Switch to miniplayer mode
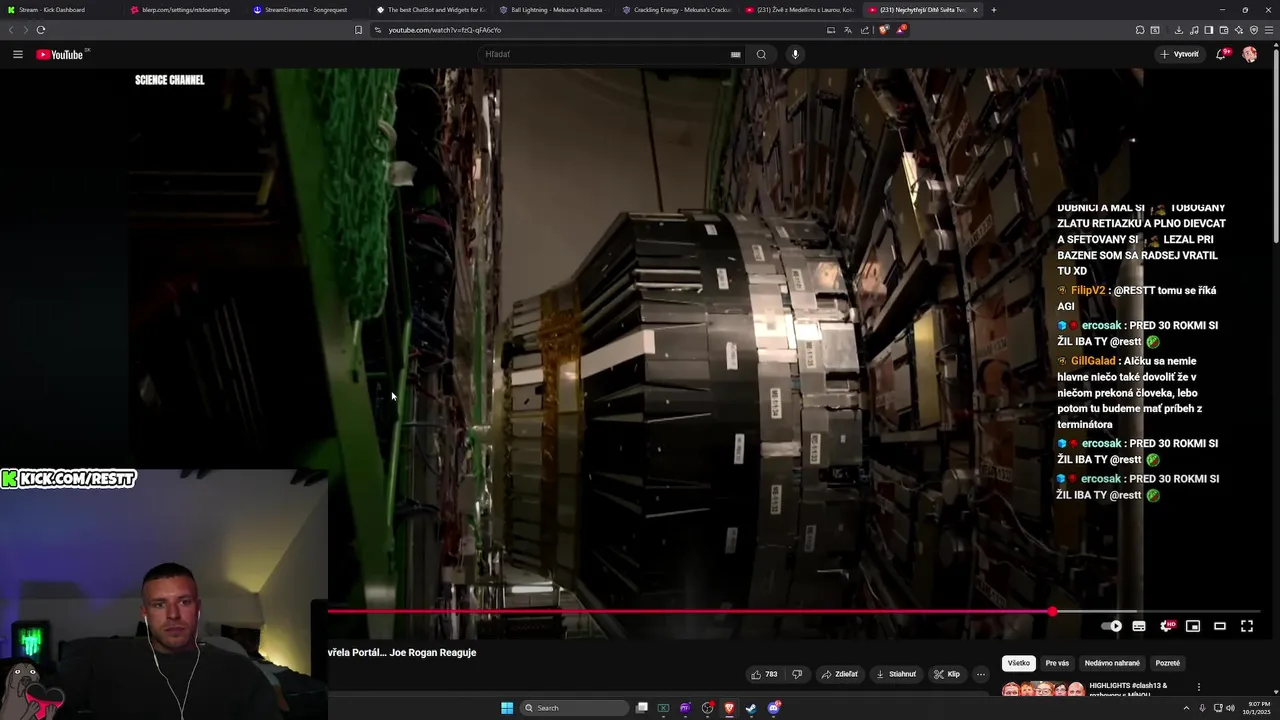The height and width of the screenshot is (720, 1280). pos(1193,626)
